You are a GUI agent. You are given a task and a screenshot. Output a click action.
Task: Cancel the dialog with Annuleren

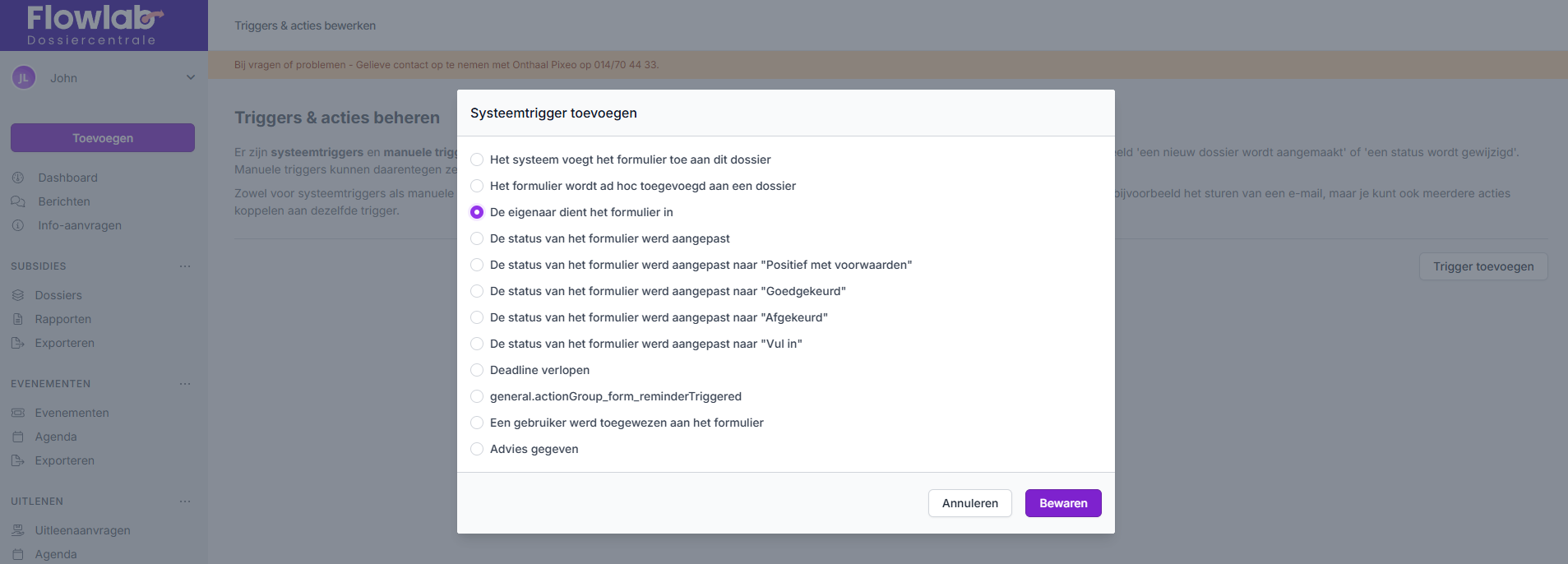969,503
